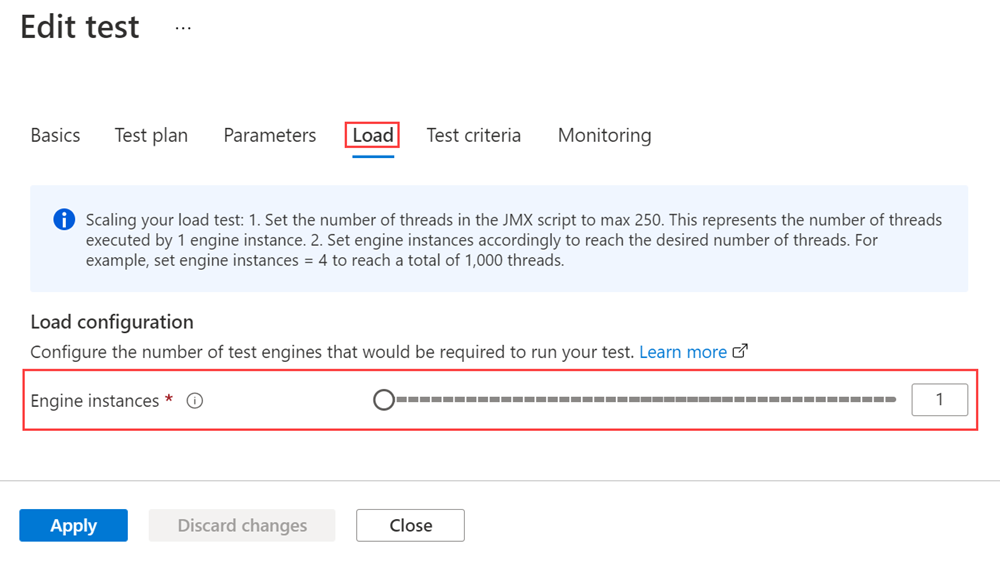Click the Edit test page title

pos(80,27)
